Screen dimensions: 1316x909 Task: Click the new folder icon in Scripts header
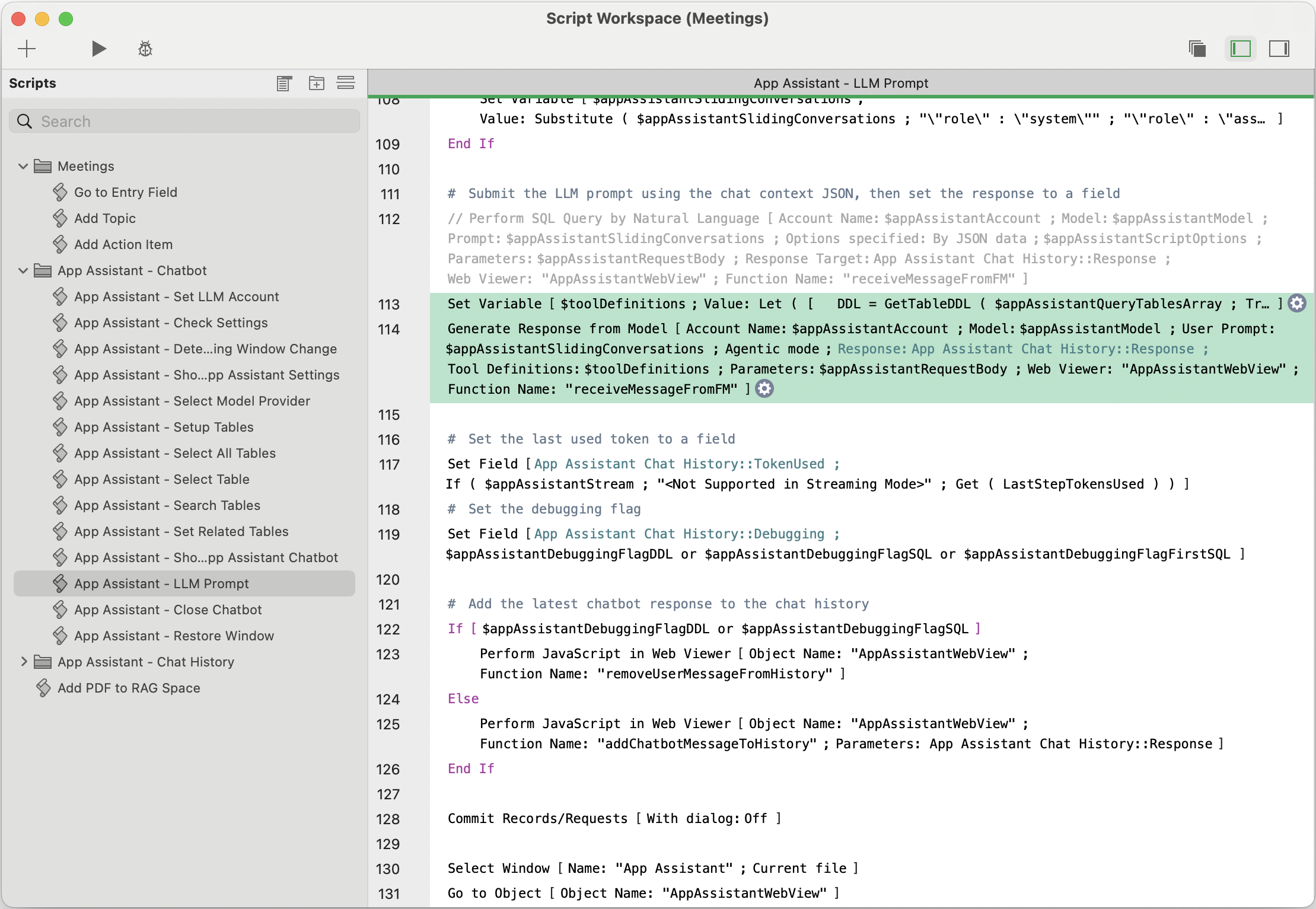[x=317, y=84]
